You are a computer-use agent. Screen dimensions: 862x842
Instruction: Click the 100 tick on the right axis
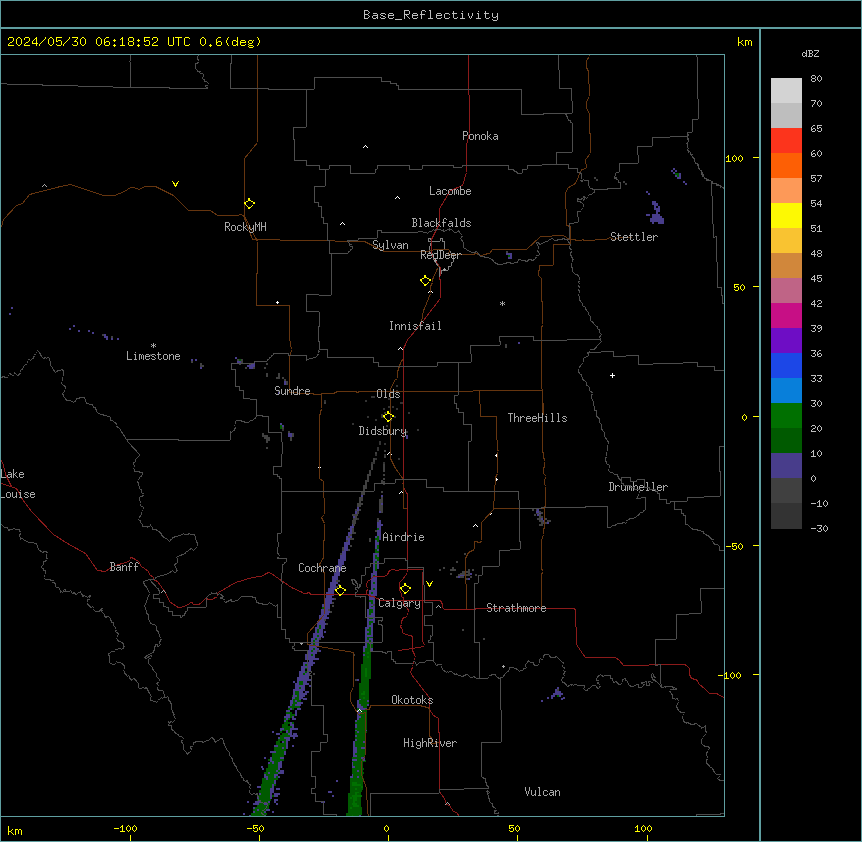tap(734, 158)
